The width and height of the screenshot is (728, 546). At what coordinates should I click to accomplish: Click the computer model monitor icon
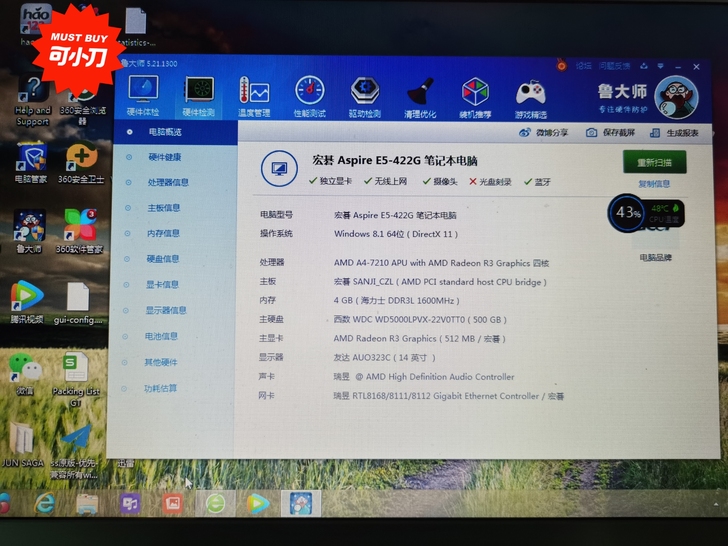point(279,169)
